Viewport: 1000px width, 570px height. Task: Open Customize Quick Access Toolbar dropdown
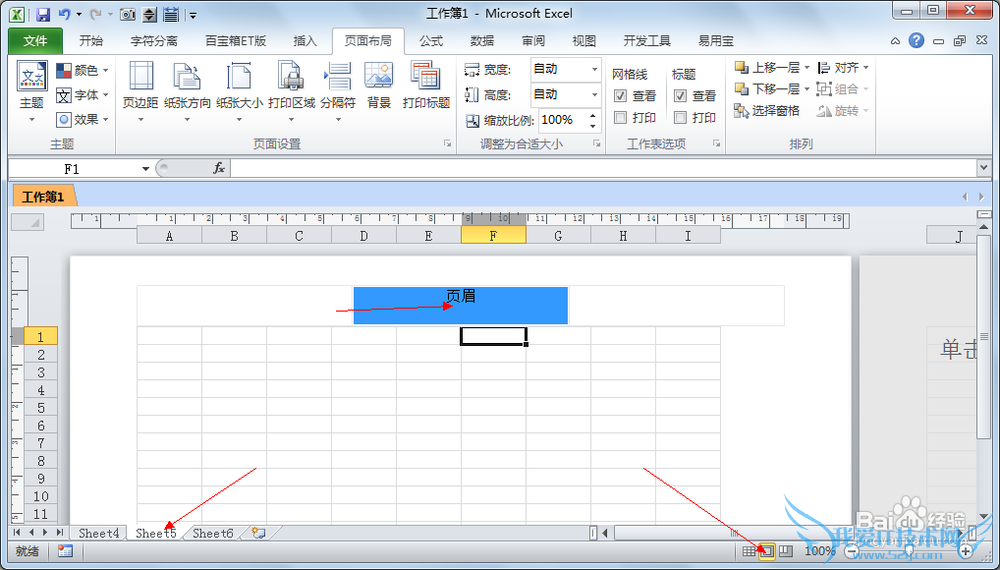(193, 15)
